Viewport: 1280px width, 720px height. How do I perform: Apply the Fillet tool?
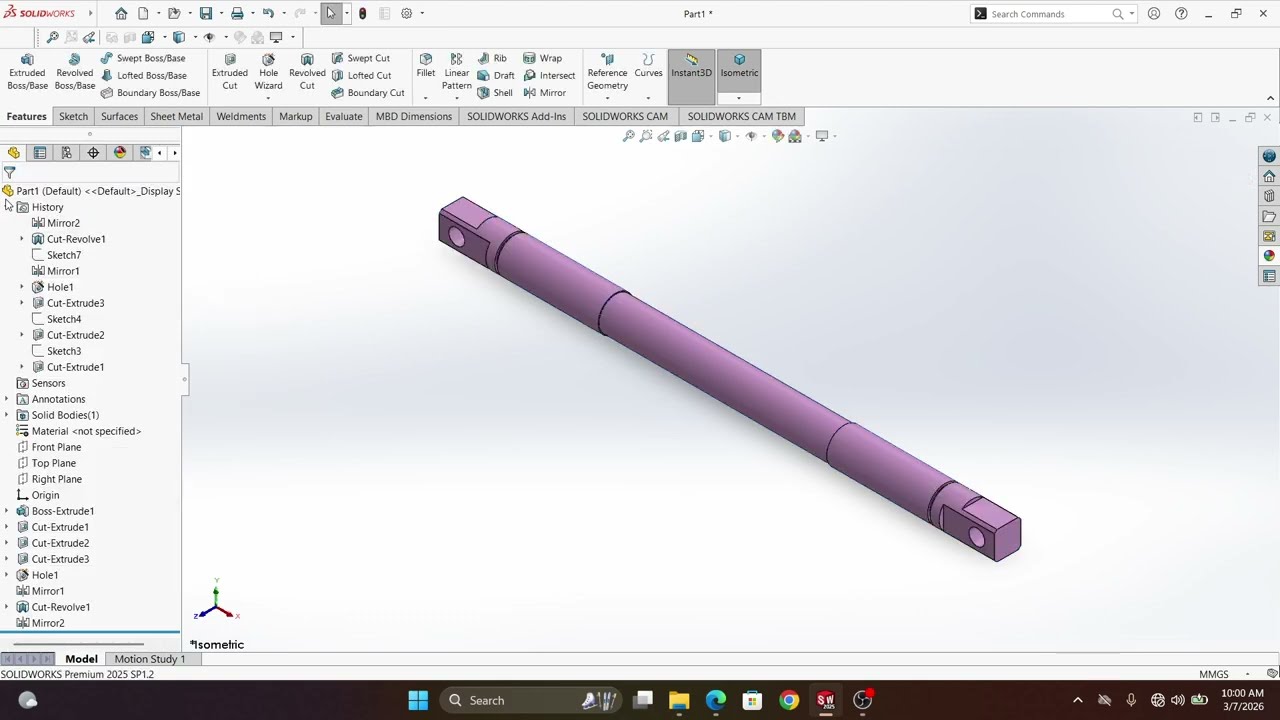pyautogui.click(x=426, y=66)
